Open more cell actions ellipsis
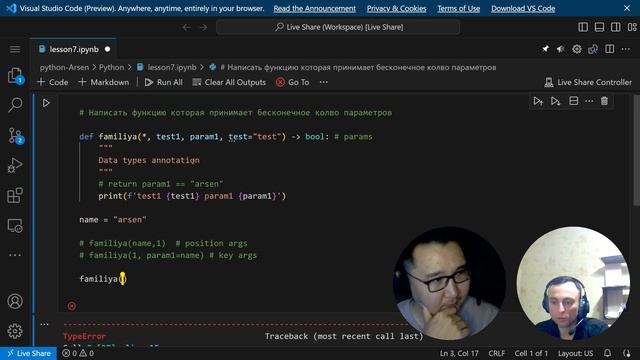 [x=589, y=101]
